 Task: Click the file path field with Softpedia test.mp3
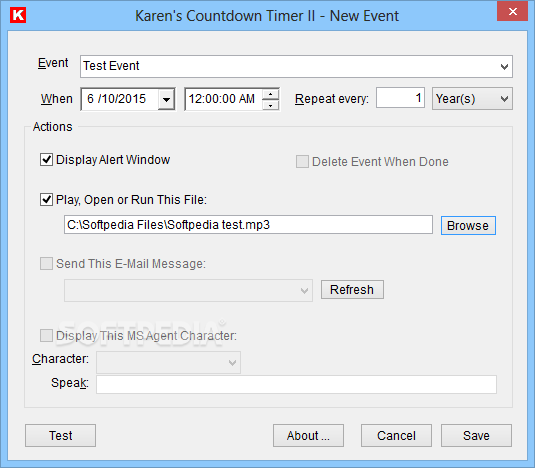248,224
